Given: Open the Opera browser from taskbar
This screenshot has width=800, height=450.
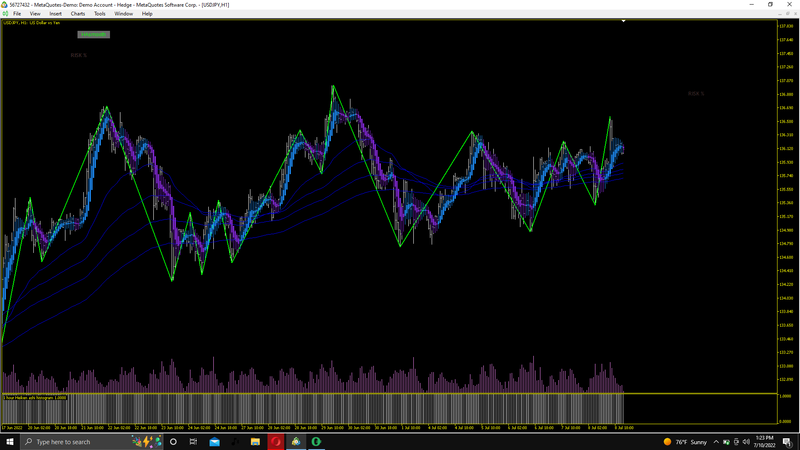Looking at the screenshot, I should [276, 442].
